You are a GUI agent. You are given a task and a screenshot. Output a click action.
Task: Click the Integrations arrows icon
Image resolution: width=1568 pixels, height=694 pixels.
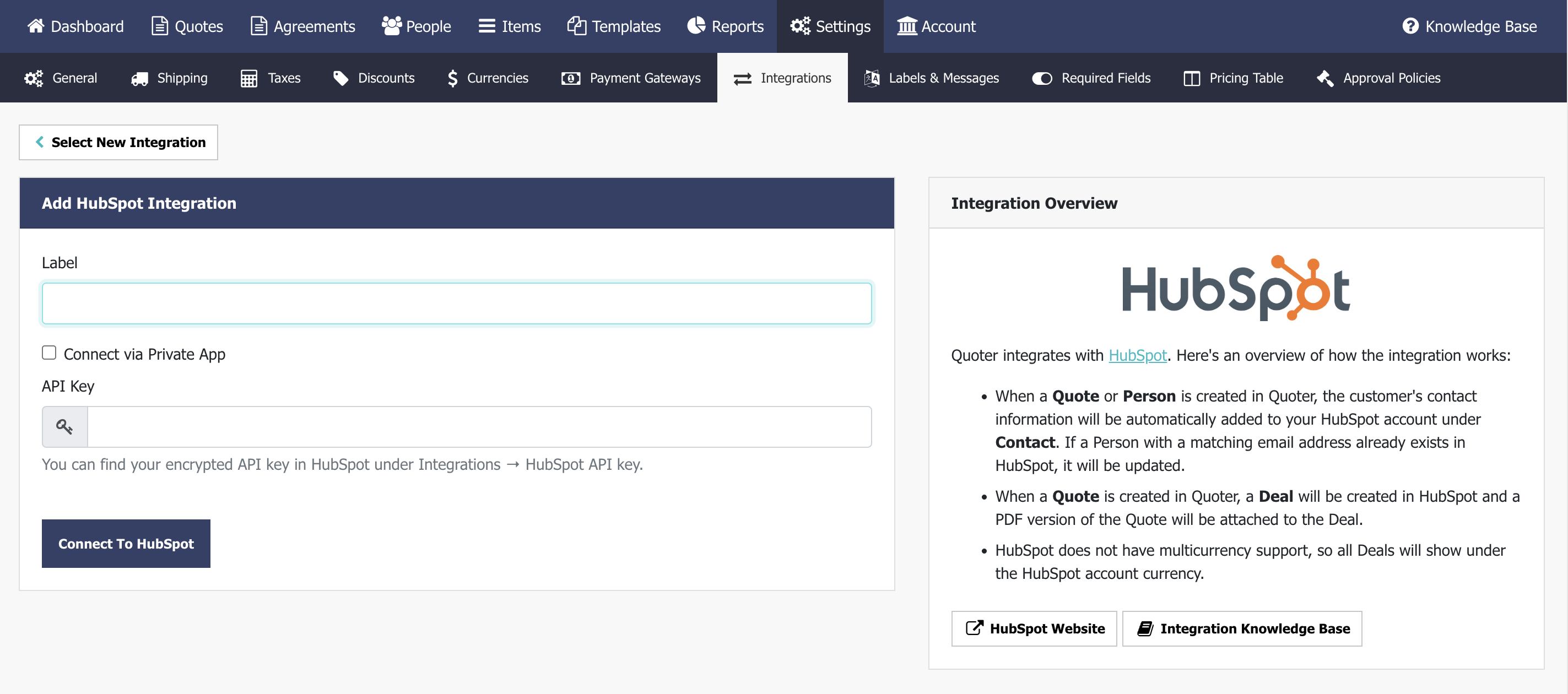click(743, 79)
